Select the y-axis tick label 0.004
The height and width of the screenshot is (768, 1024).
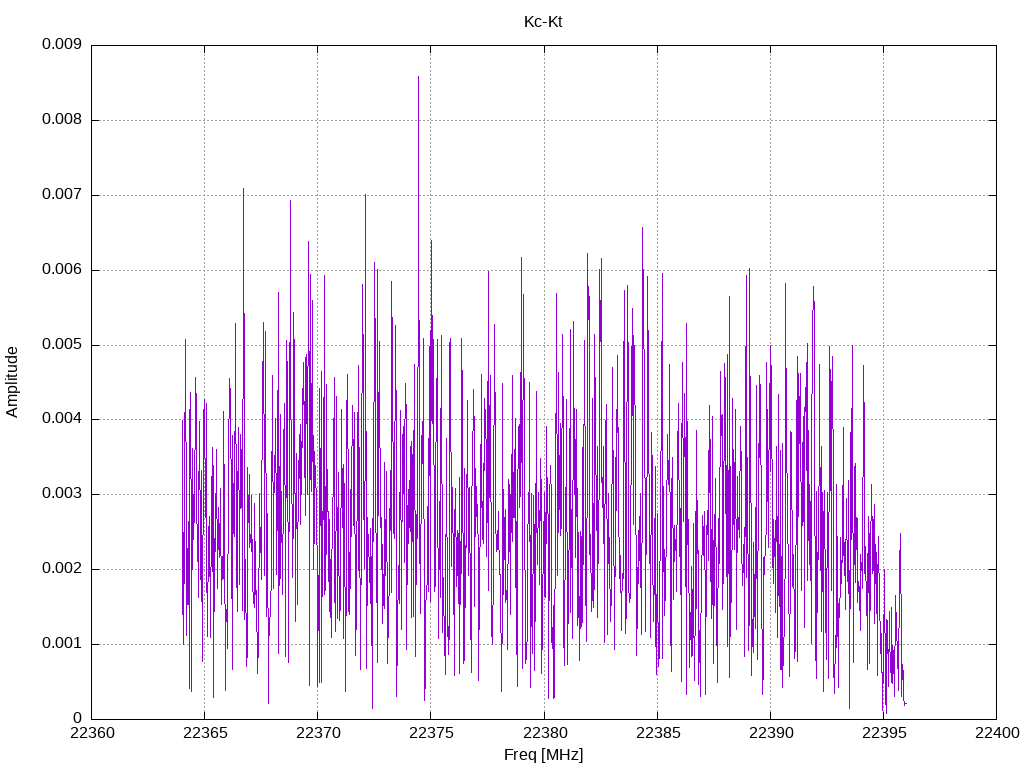[62, 418]
